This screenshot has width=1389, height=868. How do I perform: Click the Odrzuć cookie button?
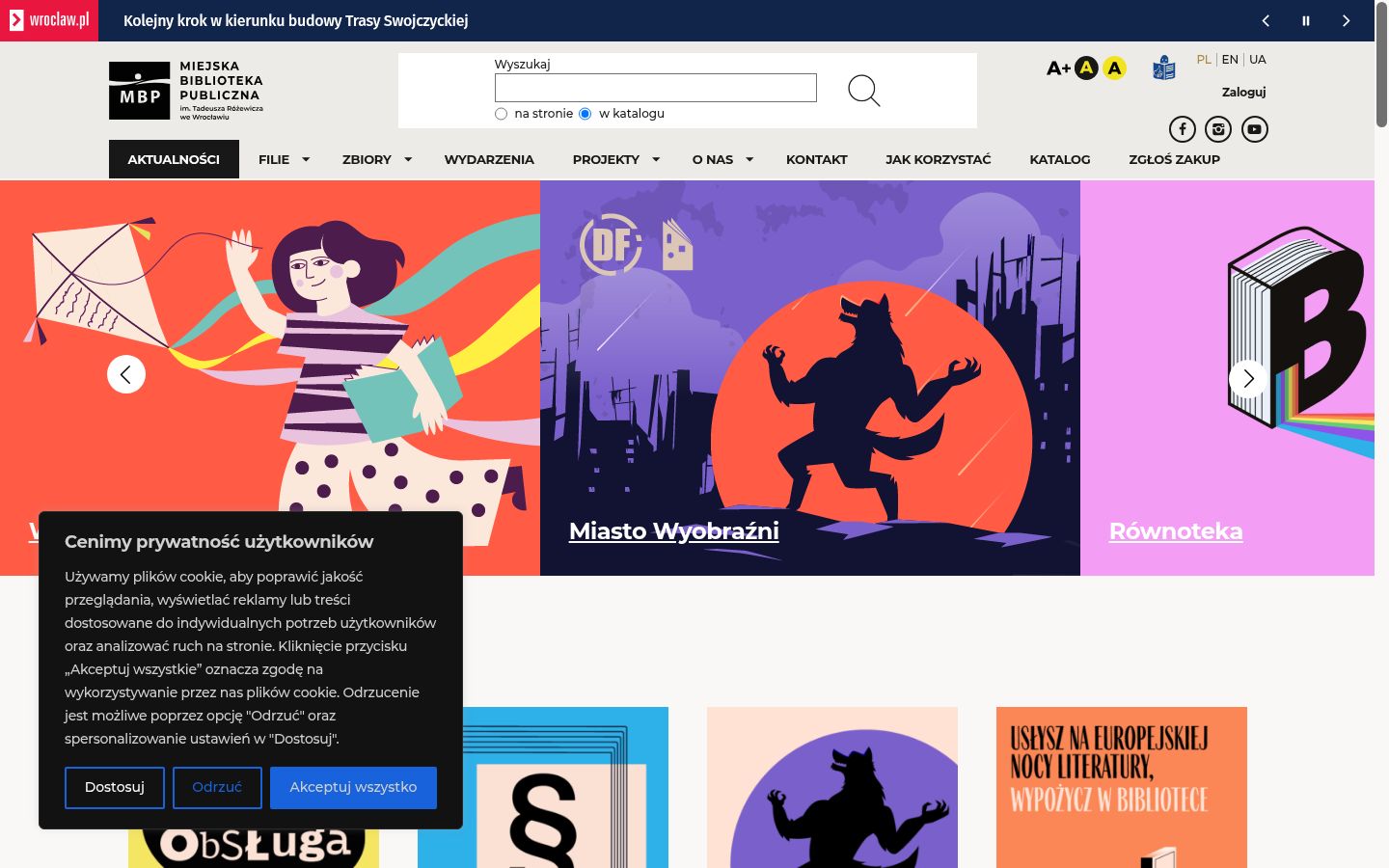point(217,788)
